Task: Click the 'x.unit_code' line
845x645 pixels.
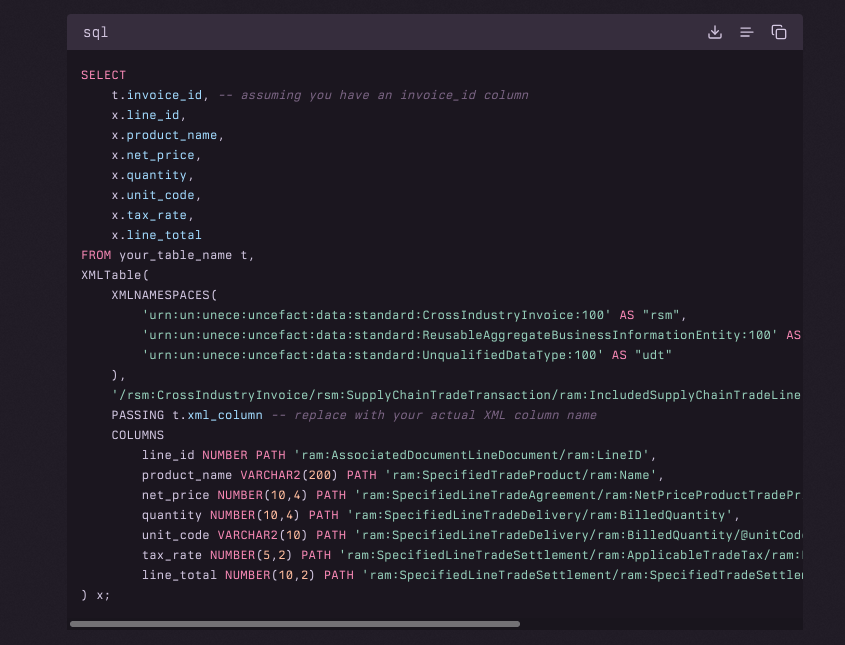Action: point(156,195)
